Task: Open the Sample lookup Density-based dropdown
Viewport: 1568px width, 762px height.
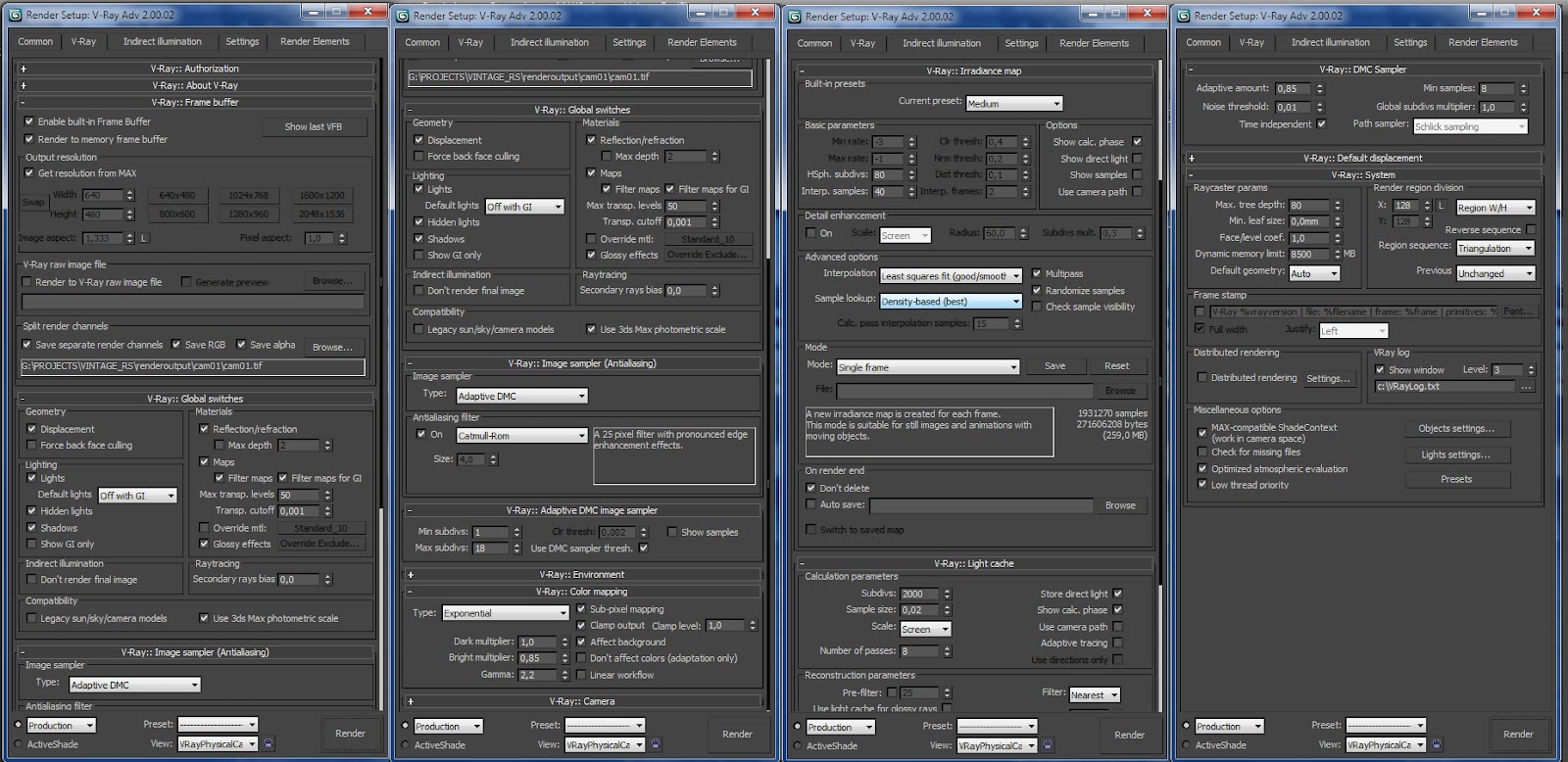Action: (951, 301)
